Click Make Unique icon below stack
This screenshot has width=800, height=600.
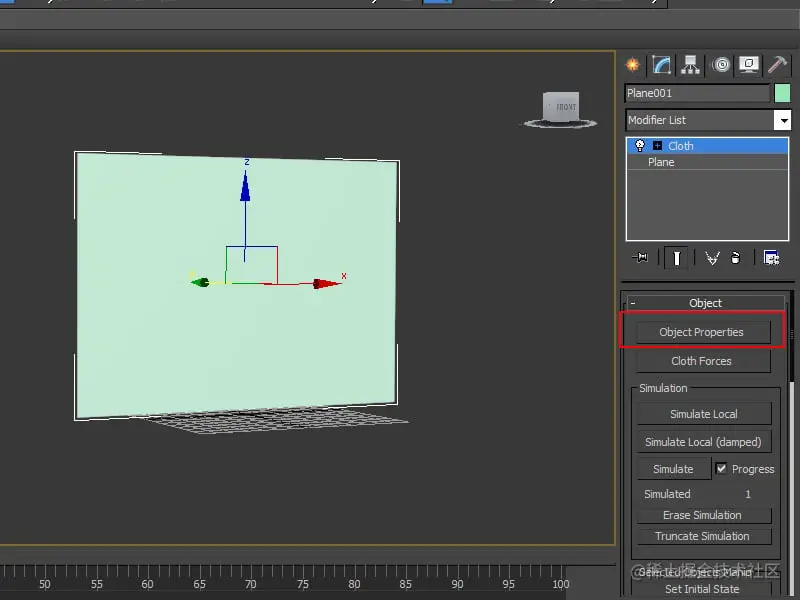[712, 258]
